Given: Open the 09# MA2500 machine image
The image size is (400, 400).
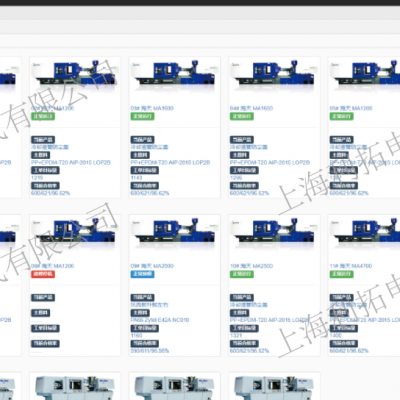Looking at the screenshot, I should [174, 233].
